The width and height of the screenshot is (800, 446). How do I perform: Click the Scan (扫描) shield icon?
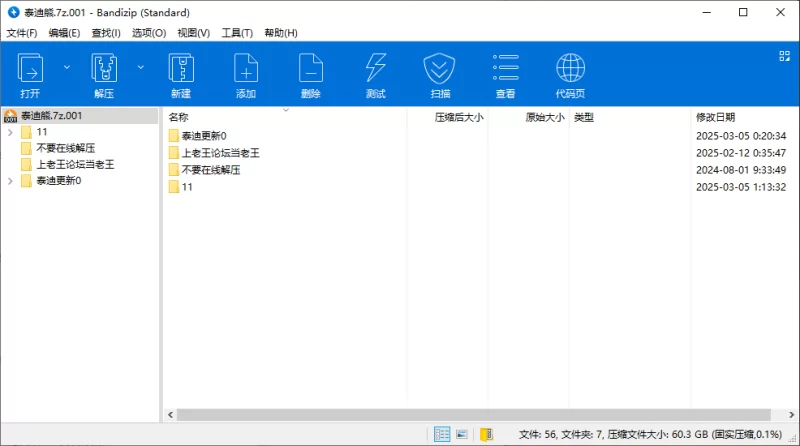pyautogui.click(x=439, y=68)
